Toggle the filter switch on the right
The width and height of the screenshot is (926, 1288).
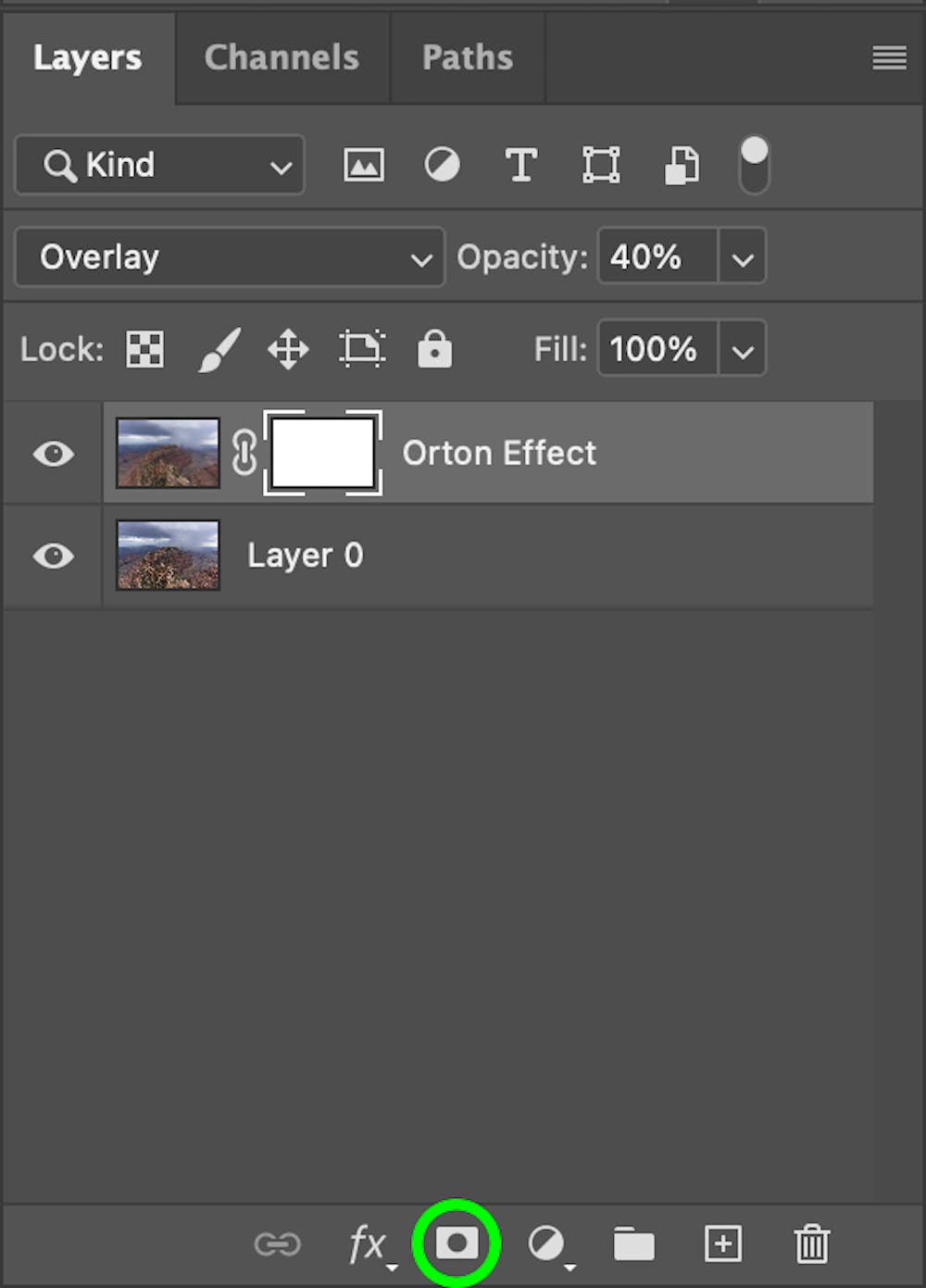(x=754, y=165)
